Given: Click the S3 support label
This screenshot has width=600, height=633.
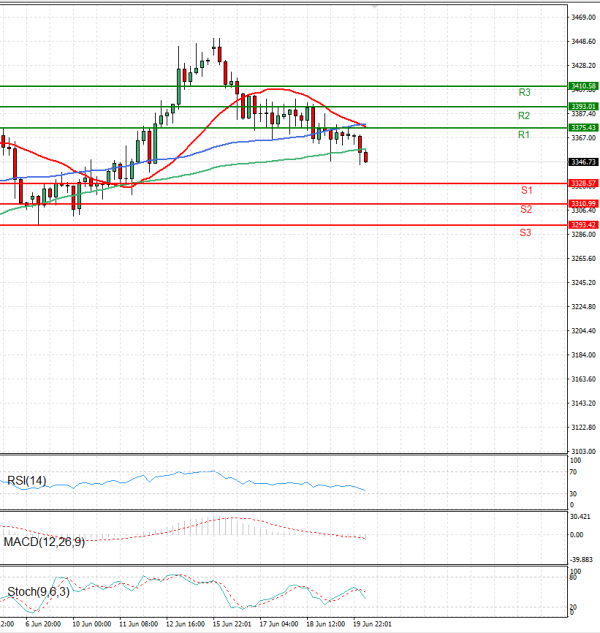Looking at the screenshot, I should coord(525,233).
